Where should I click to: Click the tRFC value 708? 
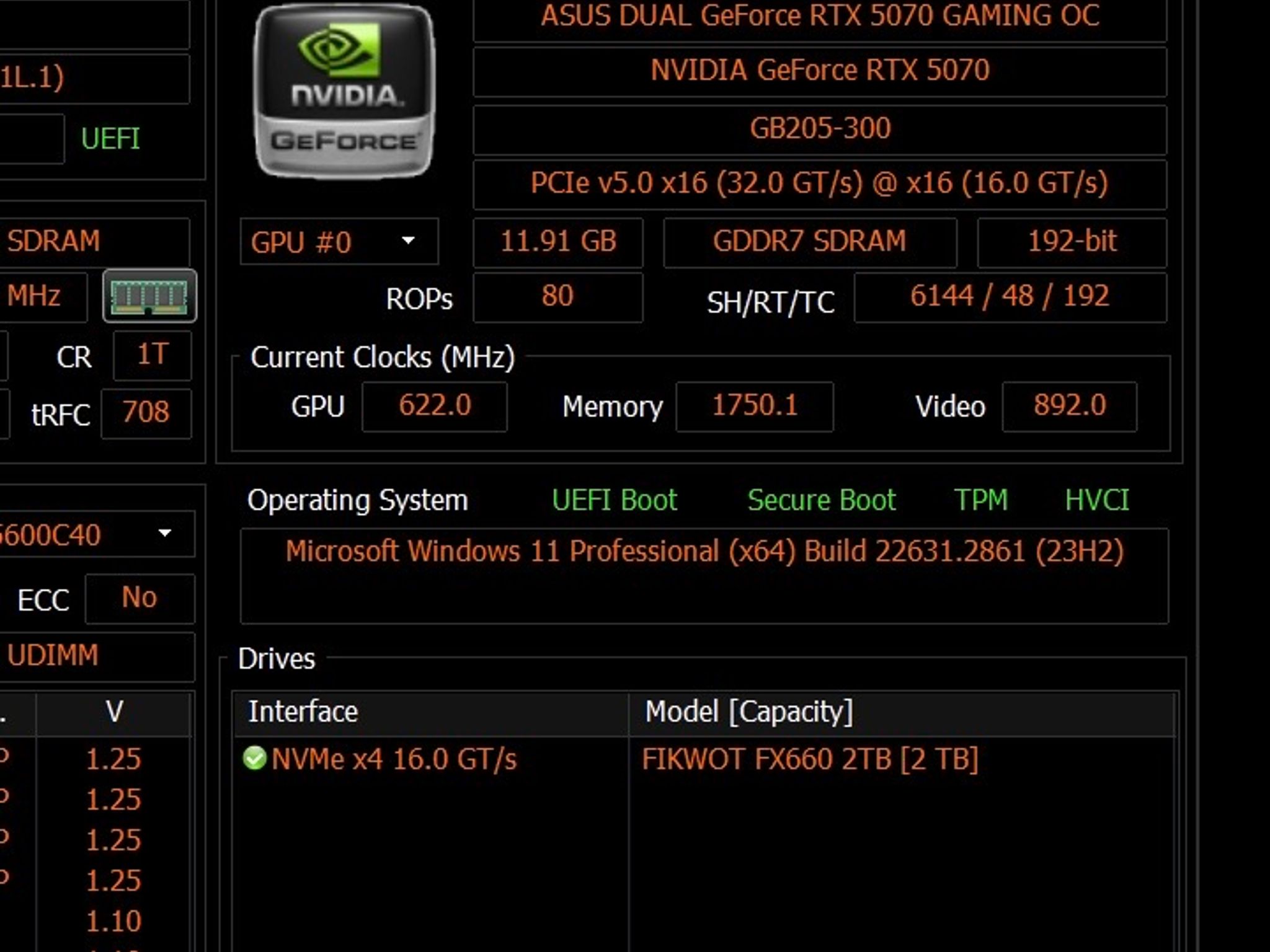click(x=146, y=414)
